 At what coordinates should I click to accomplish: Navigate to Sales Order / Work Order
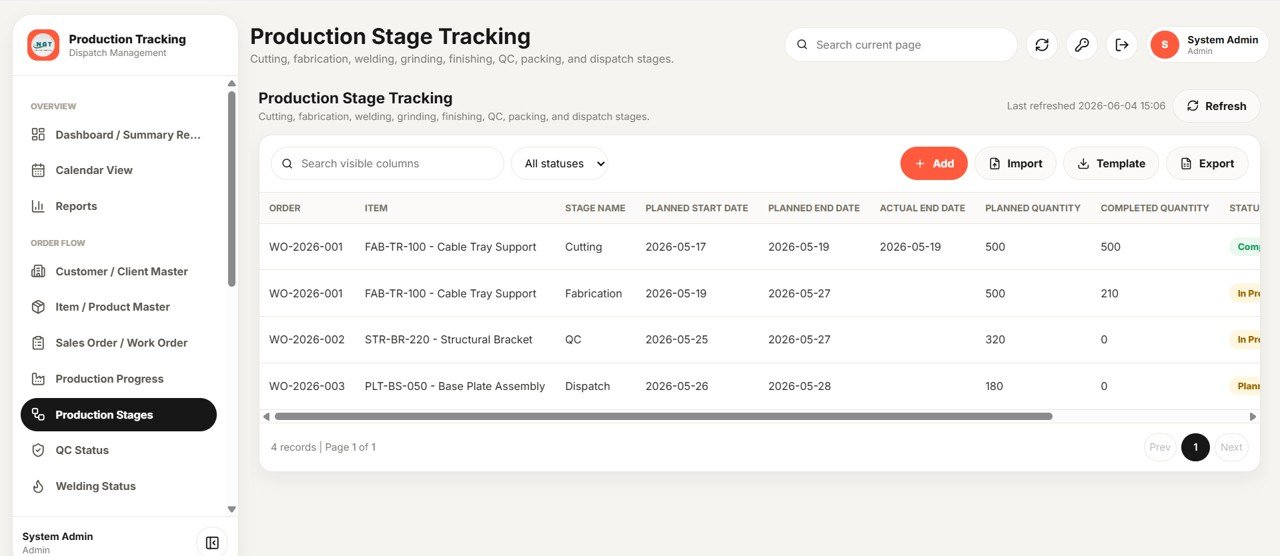[x=118, y=343]
